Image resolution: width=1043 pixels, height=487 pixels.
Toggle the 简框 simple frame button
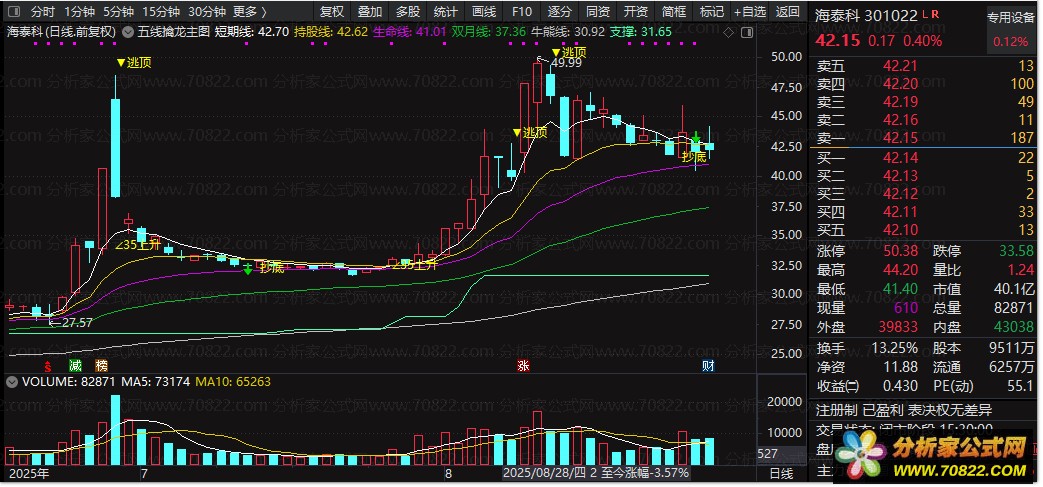pyautogui.click(x=674, y=11)
